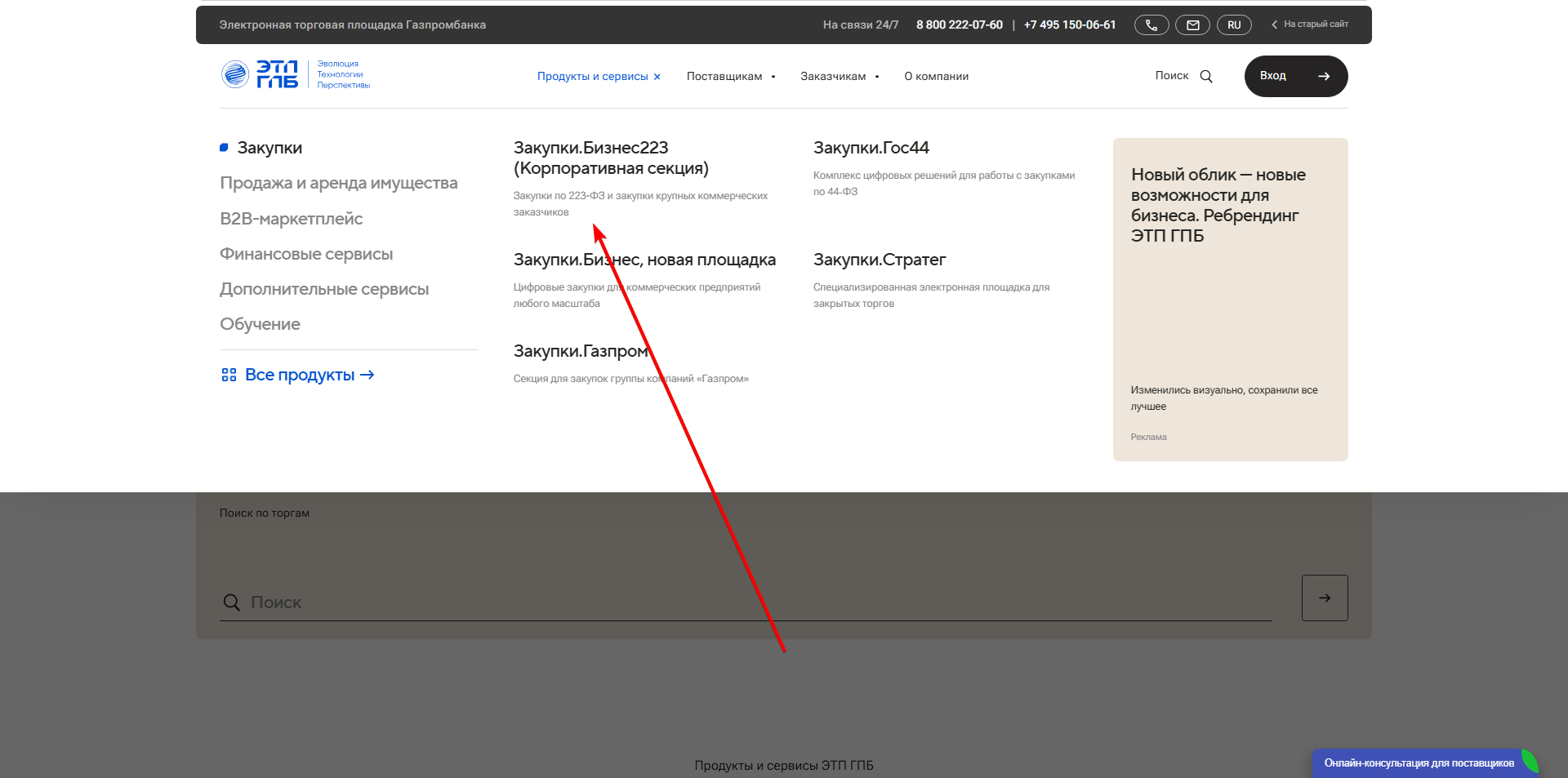The width and height of the screenshot is (1568, 778).
Task: Click the green leaf chat widget icon
Action: pos(1530,762)
